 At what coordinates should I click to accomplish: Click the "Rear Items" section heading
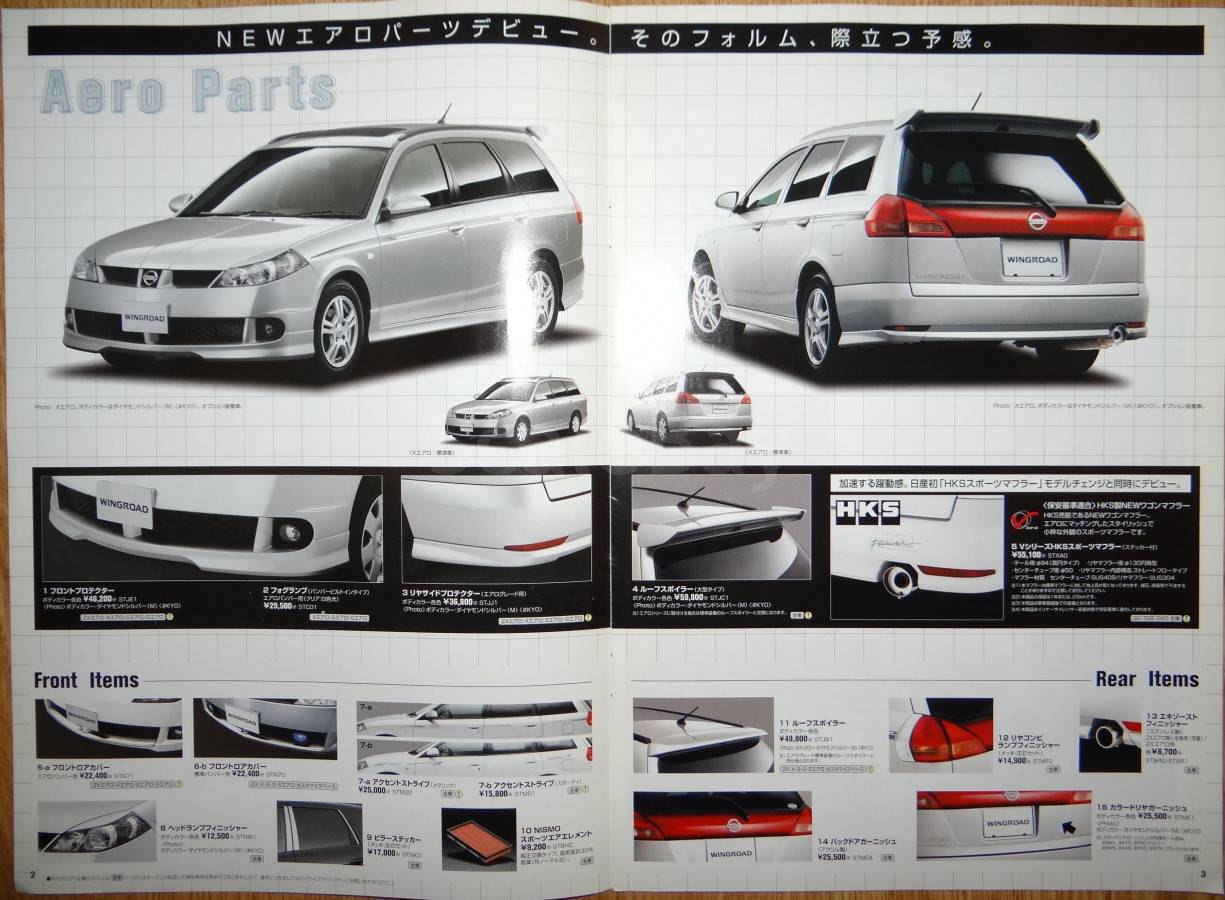pyautogui.click(x=1146, y=679)
